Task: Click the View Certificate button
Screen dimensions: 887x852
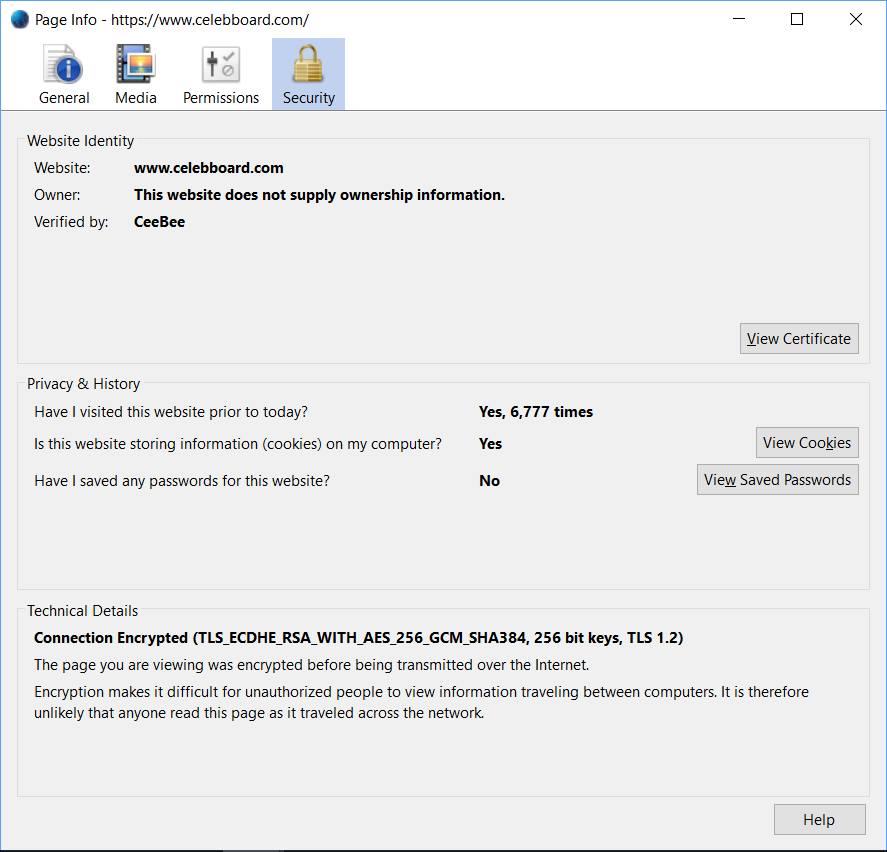Action: [x=799, y=338]
